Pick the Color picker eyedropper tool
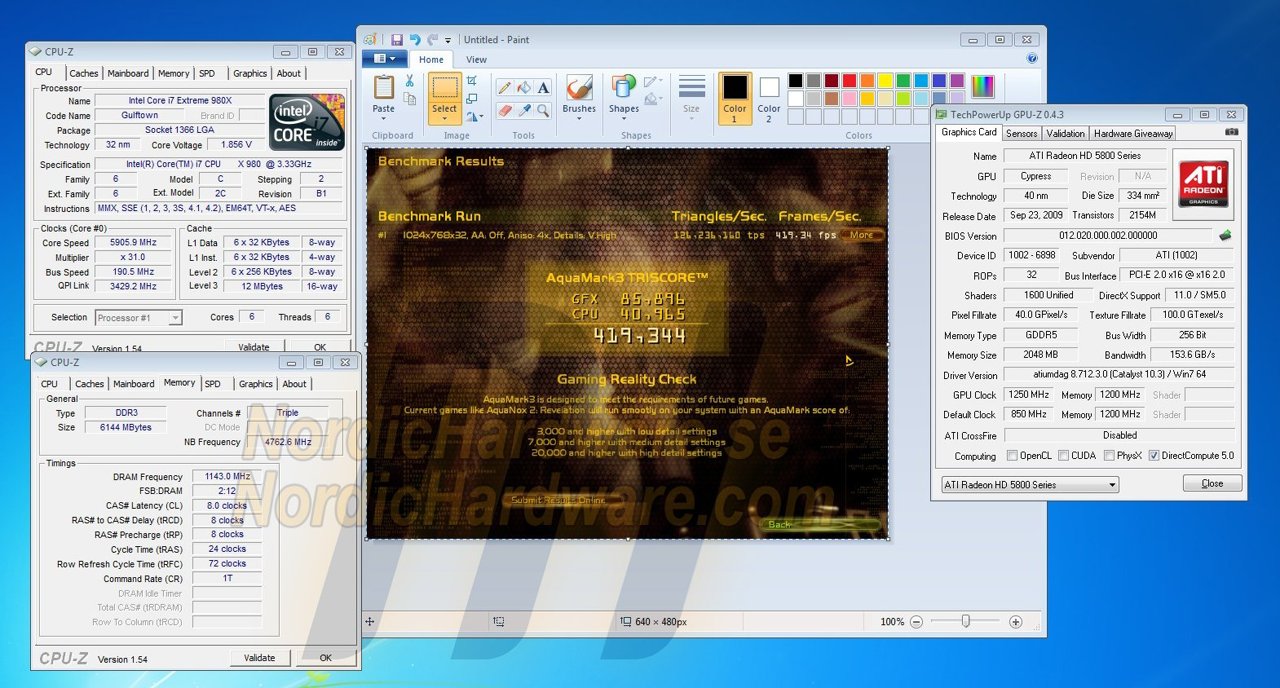This screenshot has width=1280, height=688. (524, 110)
